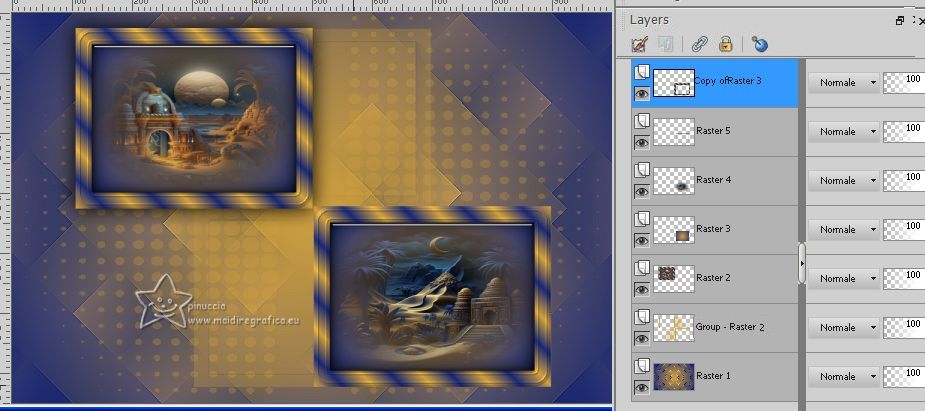Hide the Raster 4 layer
Screen dimensions: 925x411
click(642, 191)
